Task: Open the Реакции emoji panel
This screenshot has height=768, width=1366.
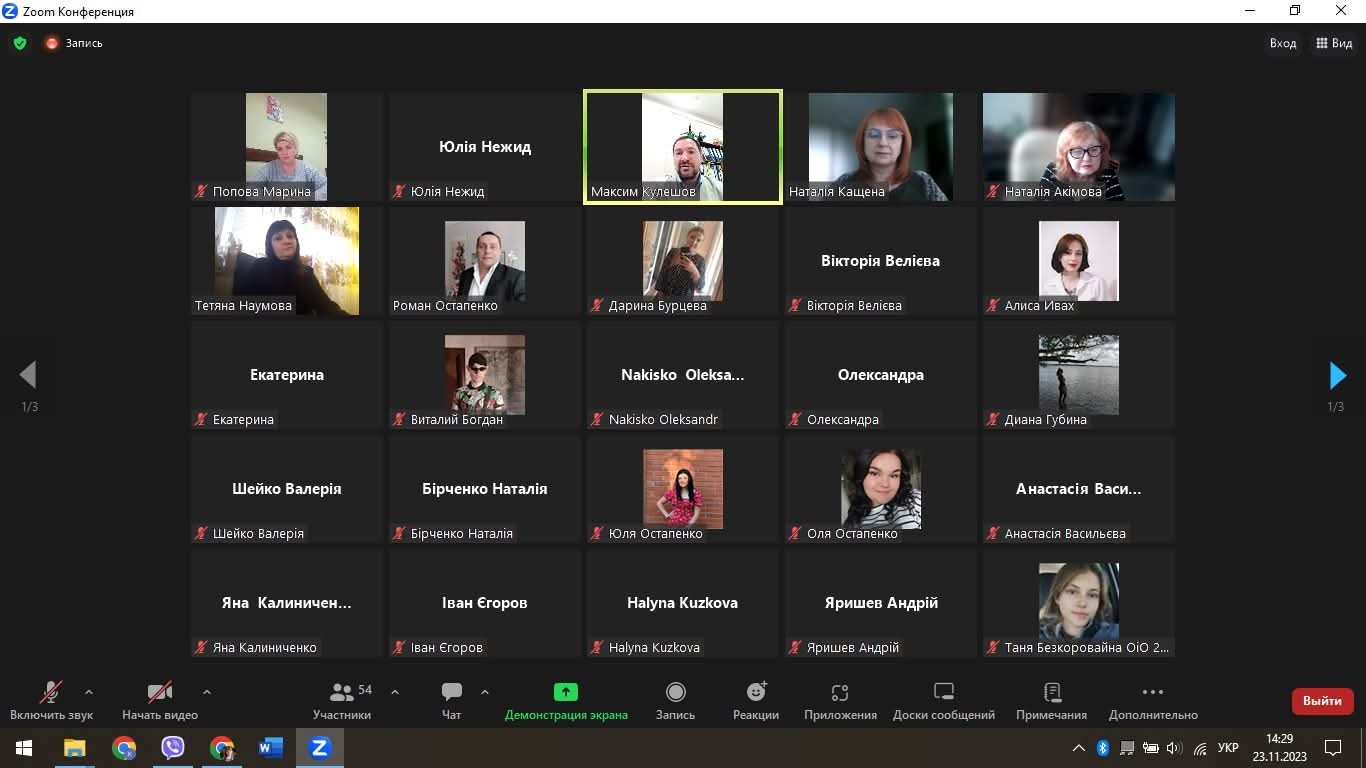Action: click(756, 699)
